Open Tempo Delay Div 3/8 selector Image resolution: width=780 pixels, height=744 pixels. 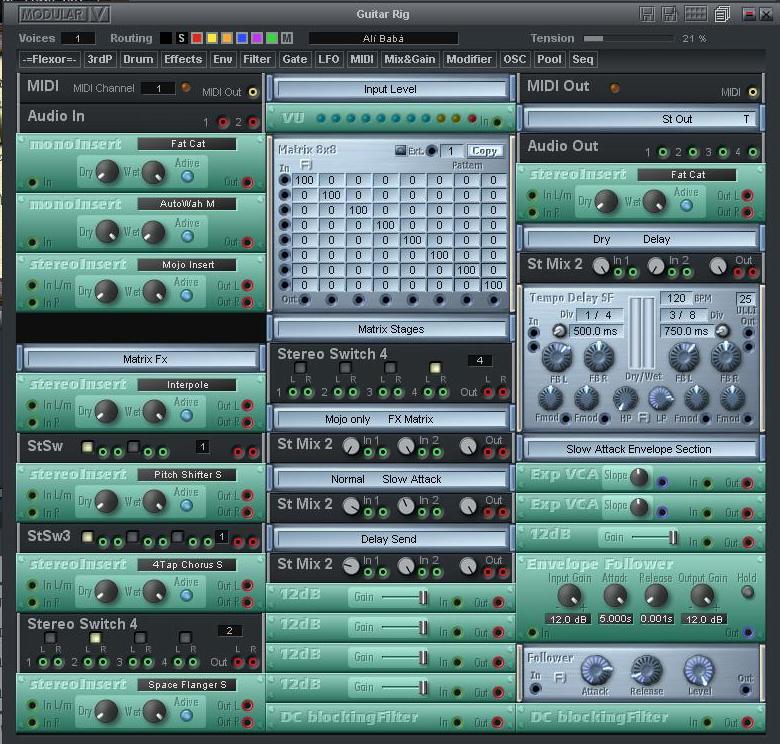683,315
